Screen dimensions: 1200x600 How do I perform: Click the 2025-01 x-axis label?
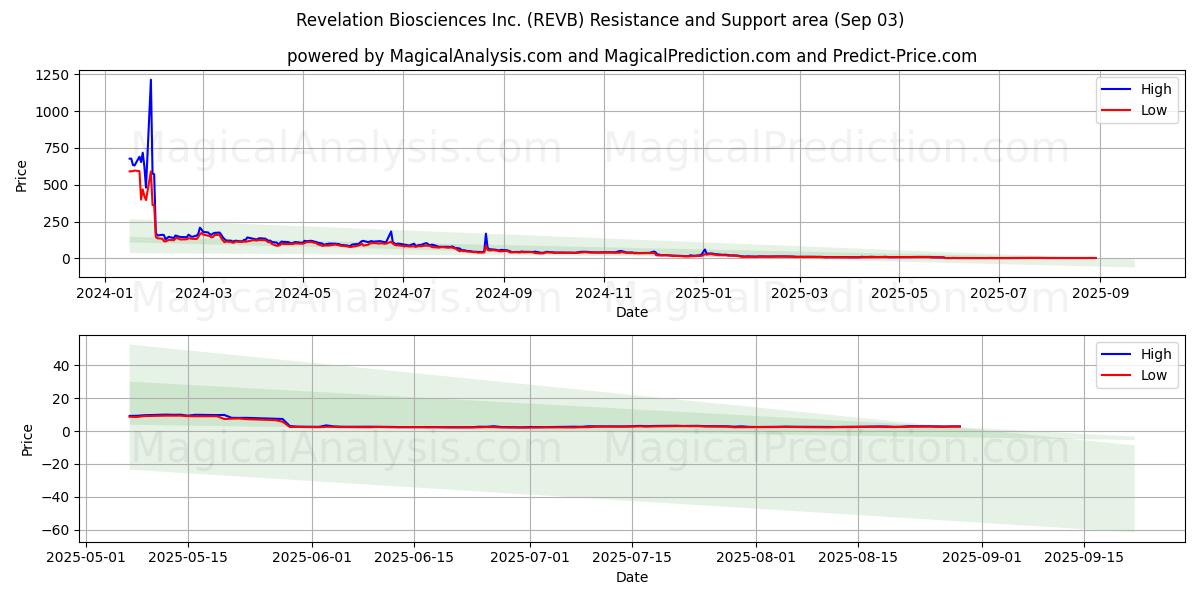coord(704,293)
